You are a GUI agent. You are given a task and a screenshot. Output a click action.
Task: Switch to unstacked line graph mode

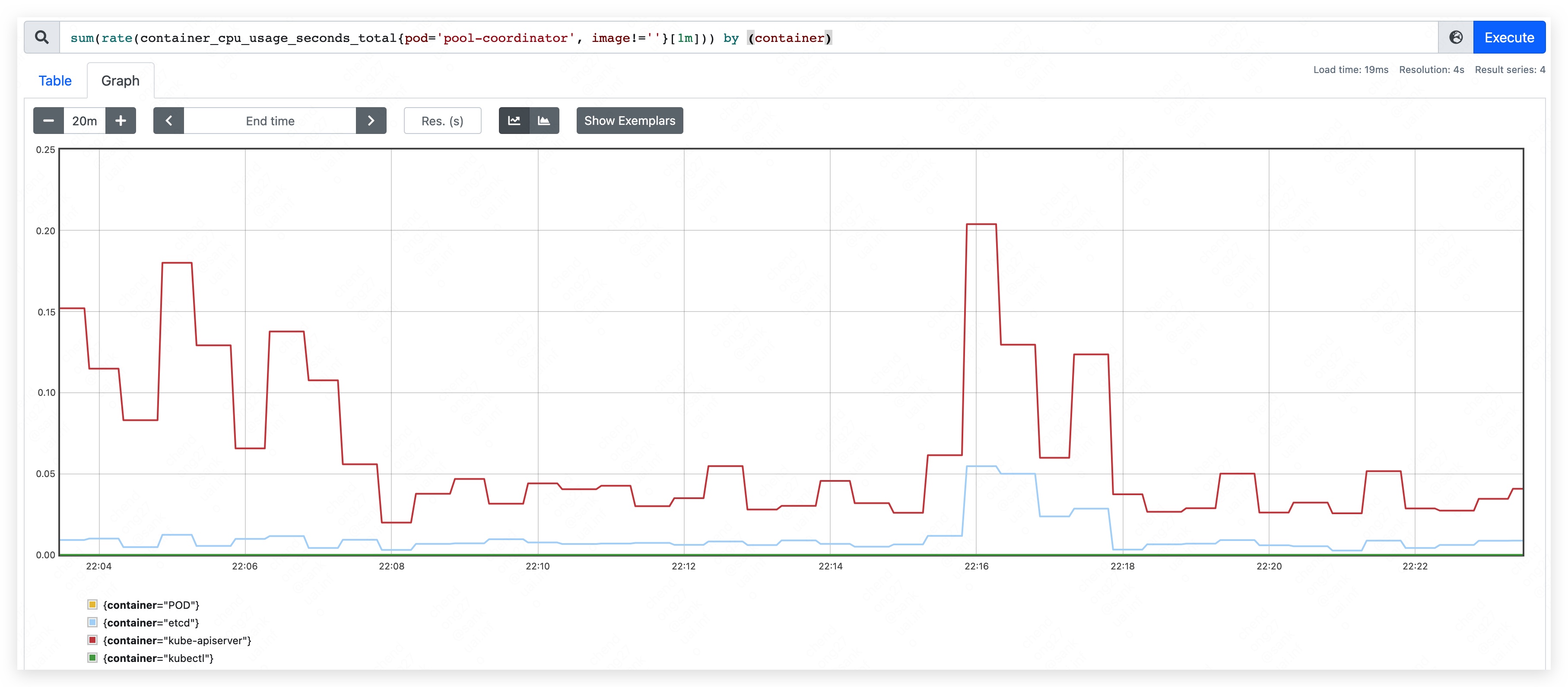point(514,121)
